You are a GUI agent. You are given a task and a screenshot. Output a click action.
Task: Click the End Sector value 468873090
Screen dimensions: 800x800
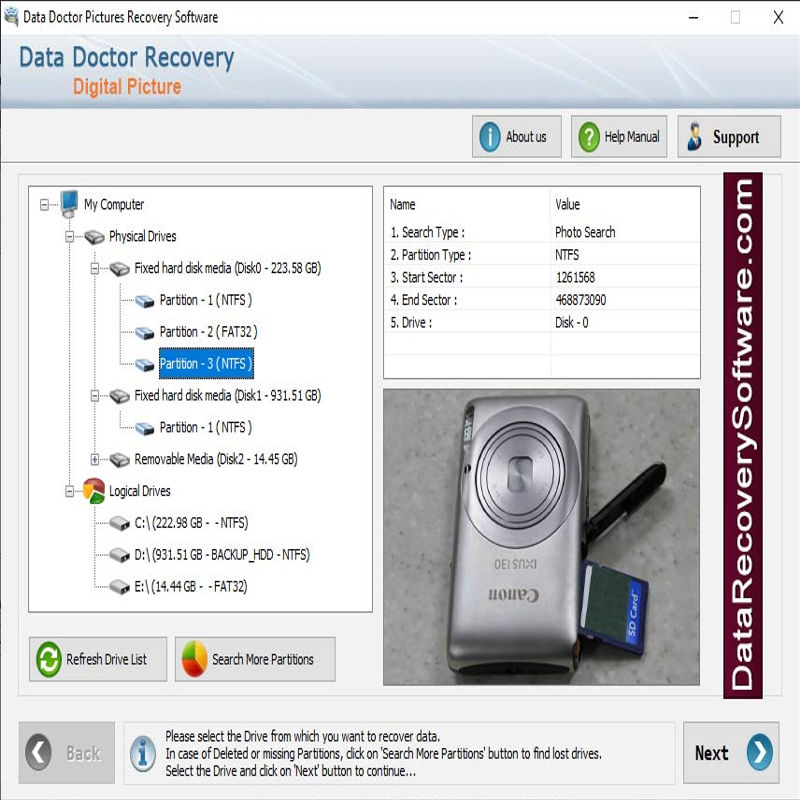(581, 300)
